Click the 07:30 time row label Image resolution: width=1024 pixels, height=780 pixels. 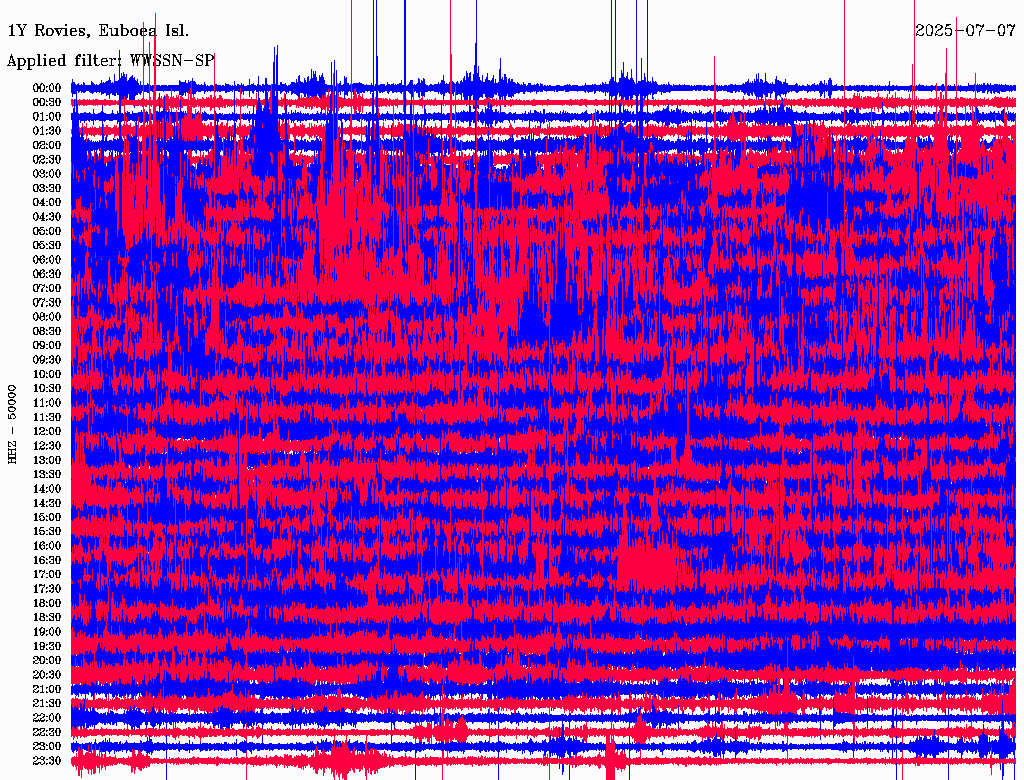(48, 302)
